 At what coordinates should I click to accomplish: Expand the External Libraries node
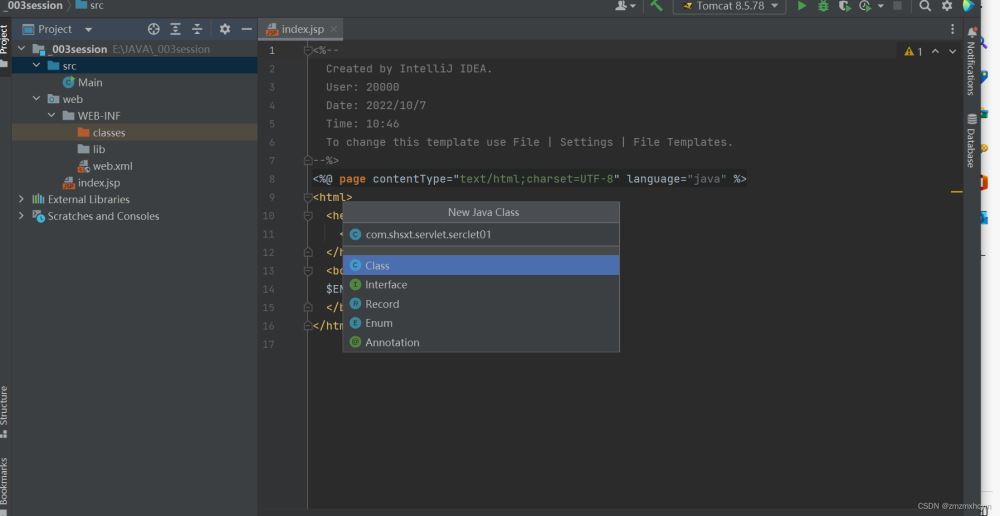(21, 199)
